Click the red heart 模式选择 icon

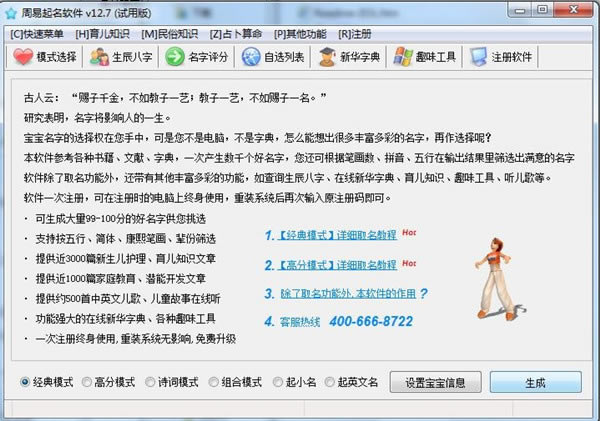click(23, 57)
